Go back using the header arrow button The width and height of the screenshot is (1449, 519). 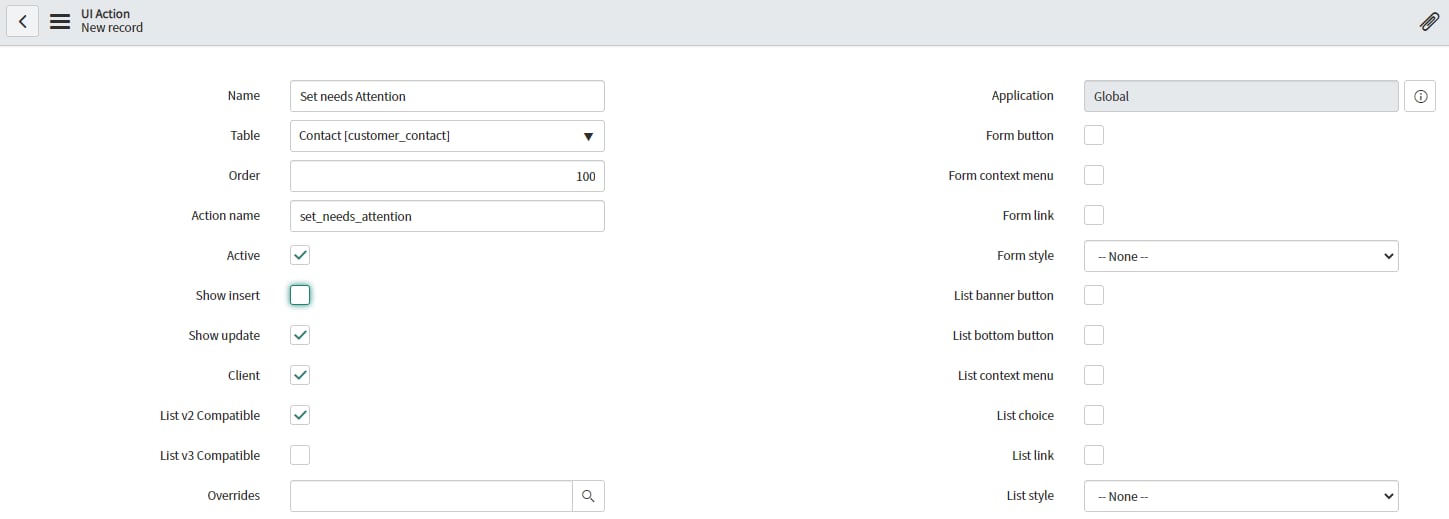pyautogui.click(x=22, y=21)
